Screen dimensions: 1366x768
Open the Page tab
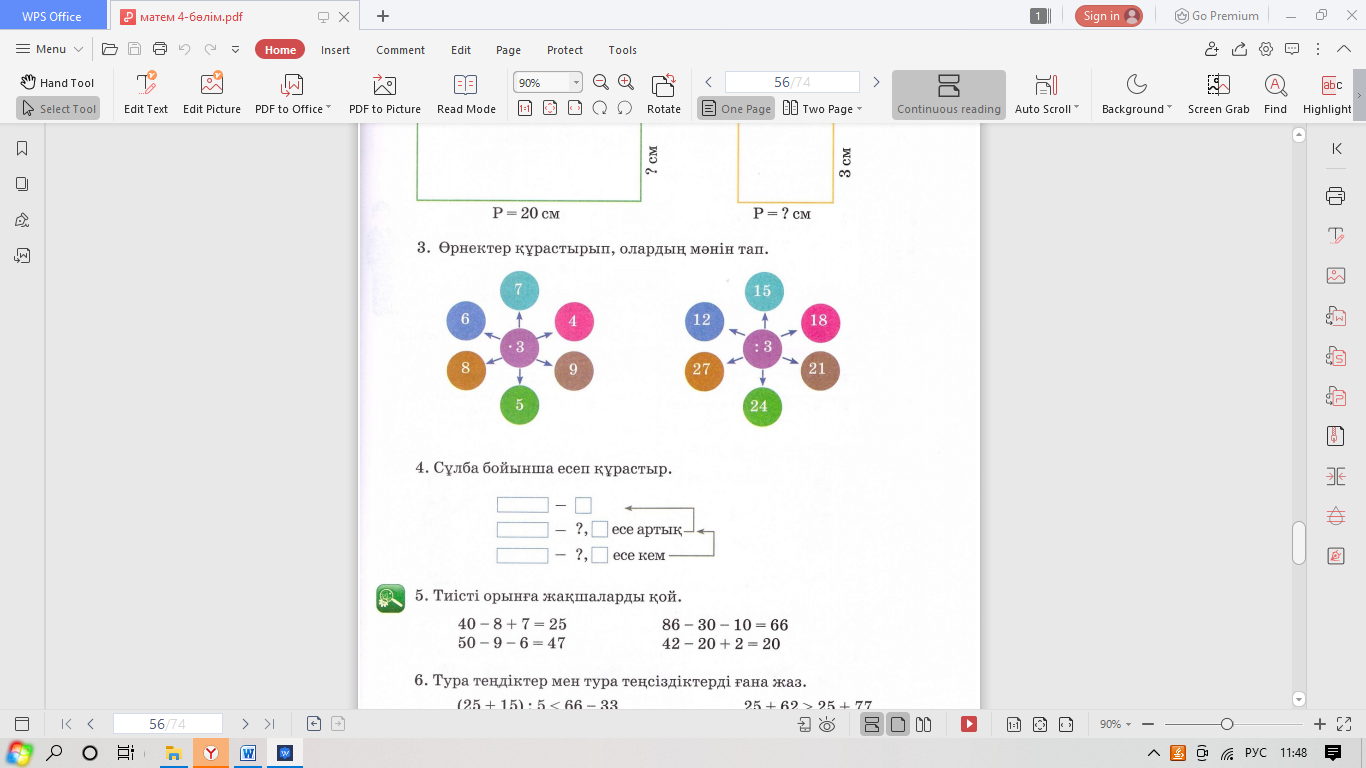(508, 50)
